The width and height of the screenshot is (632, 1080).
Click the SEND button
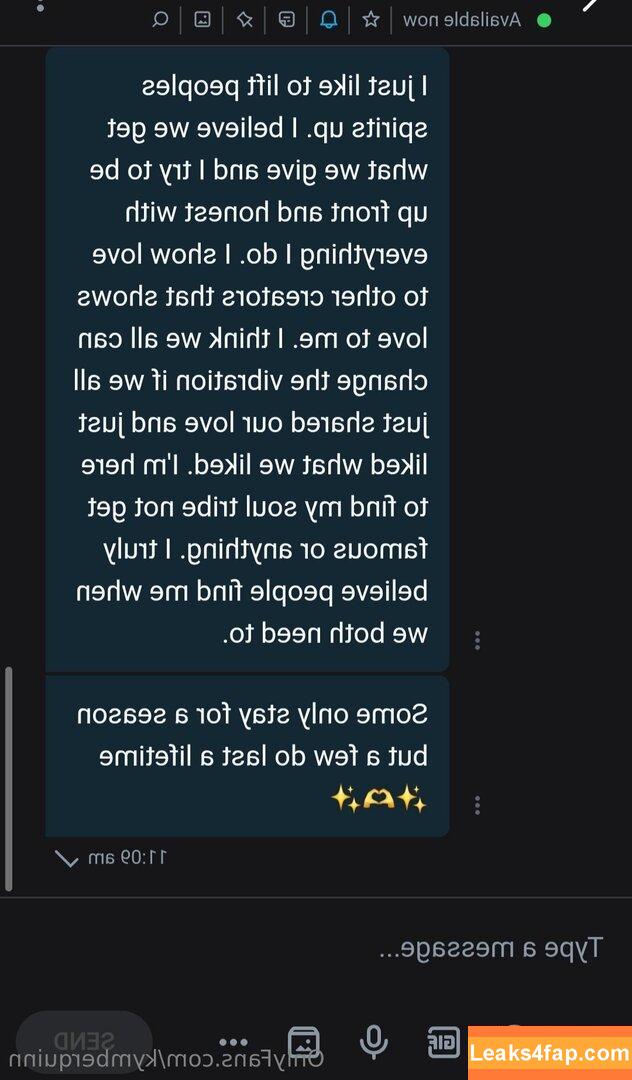click(84, 1040)
